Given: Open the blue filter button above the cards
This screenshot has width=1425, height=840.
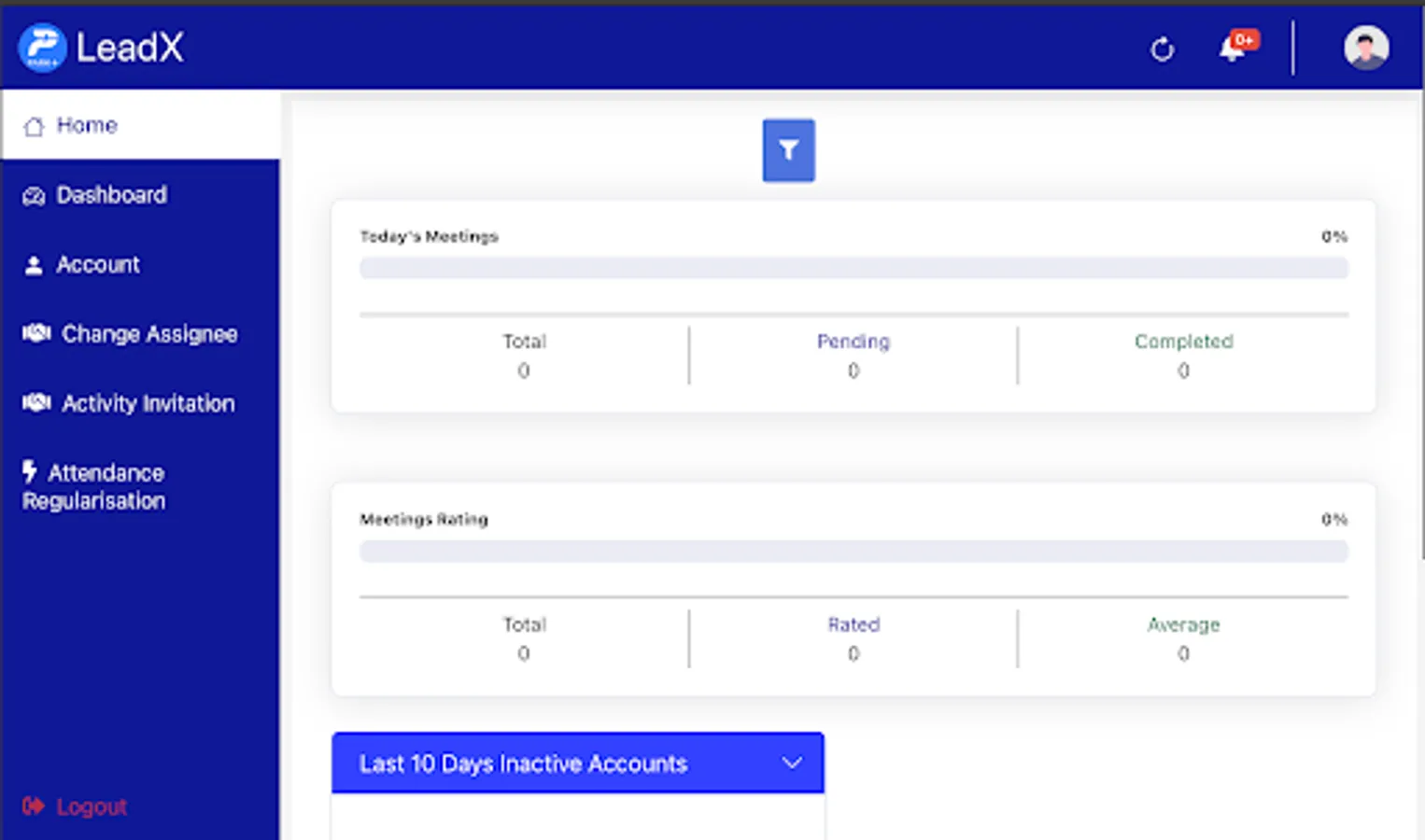Looking at the screenshot, I should pyautogui.click(x=788, y=149).
